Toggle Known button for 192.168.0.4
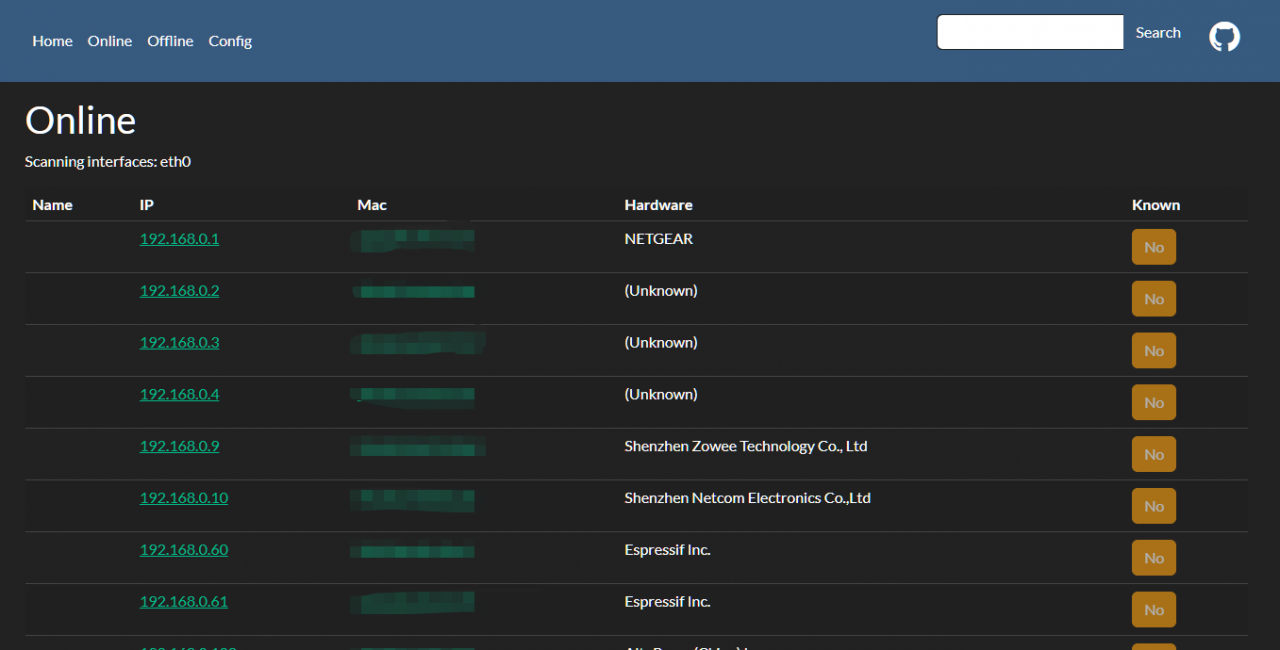 pyautogui.click(x=1154, y=403)
